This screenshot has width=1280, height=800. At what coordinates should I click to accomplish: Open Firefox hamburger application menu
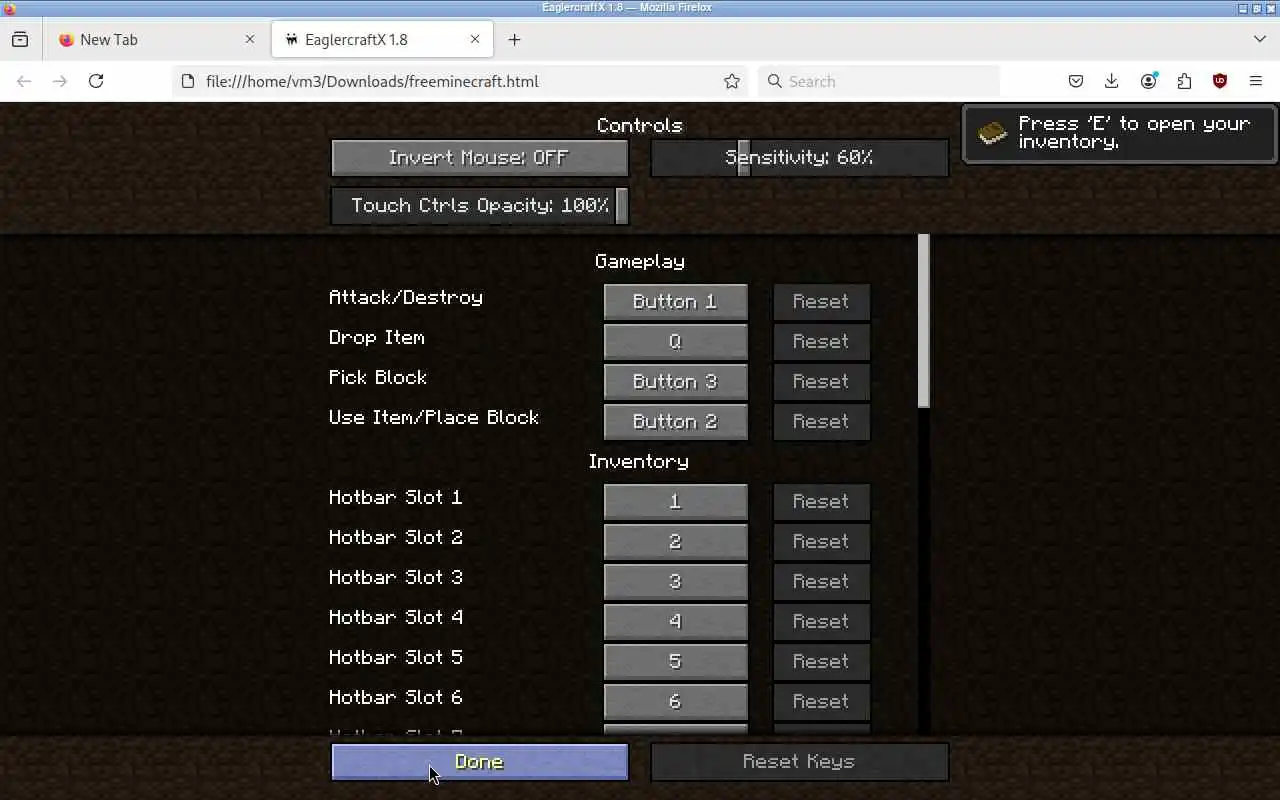[x=1256, y=81]
